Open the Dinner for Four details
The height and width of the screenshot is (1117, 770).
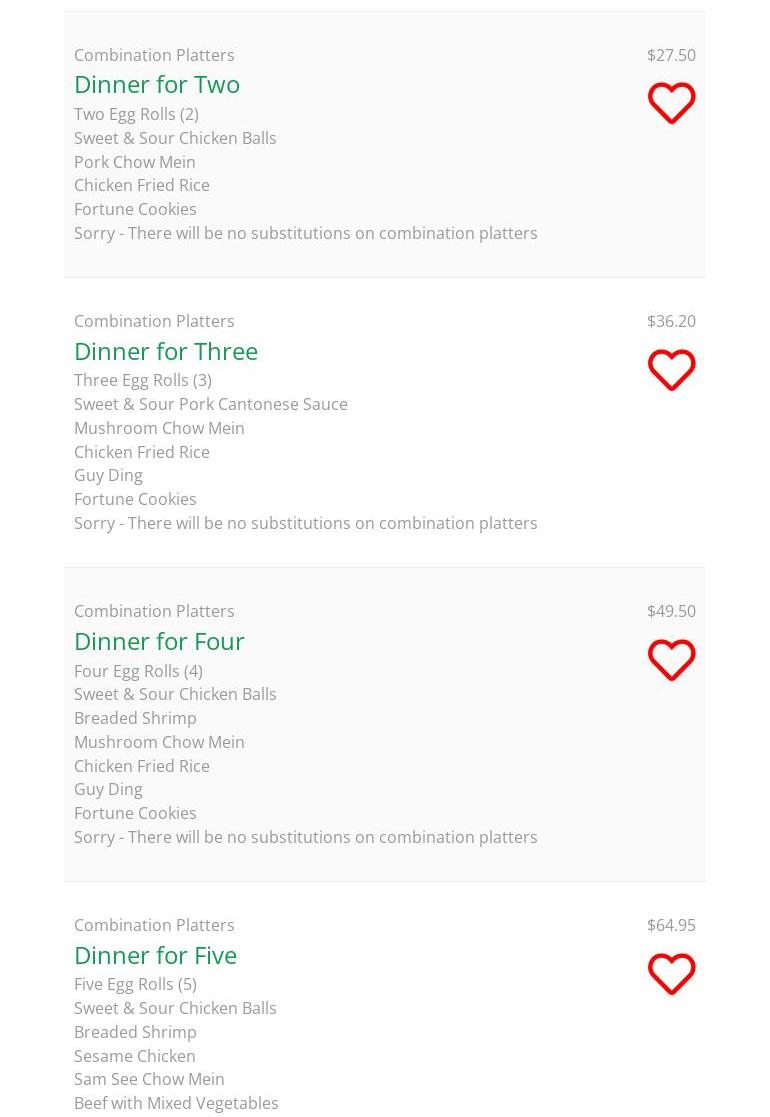point(159,641)
